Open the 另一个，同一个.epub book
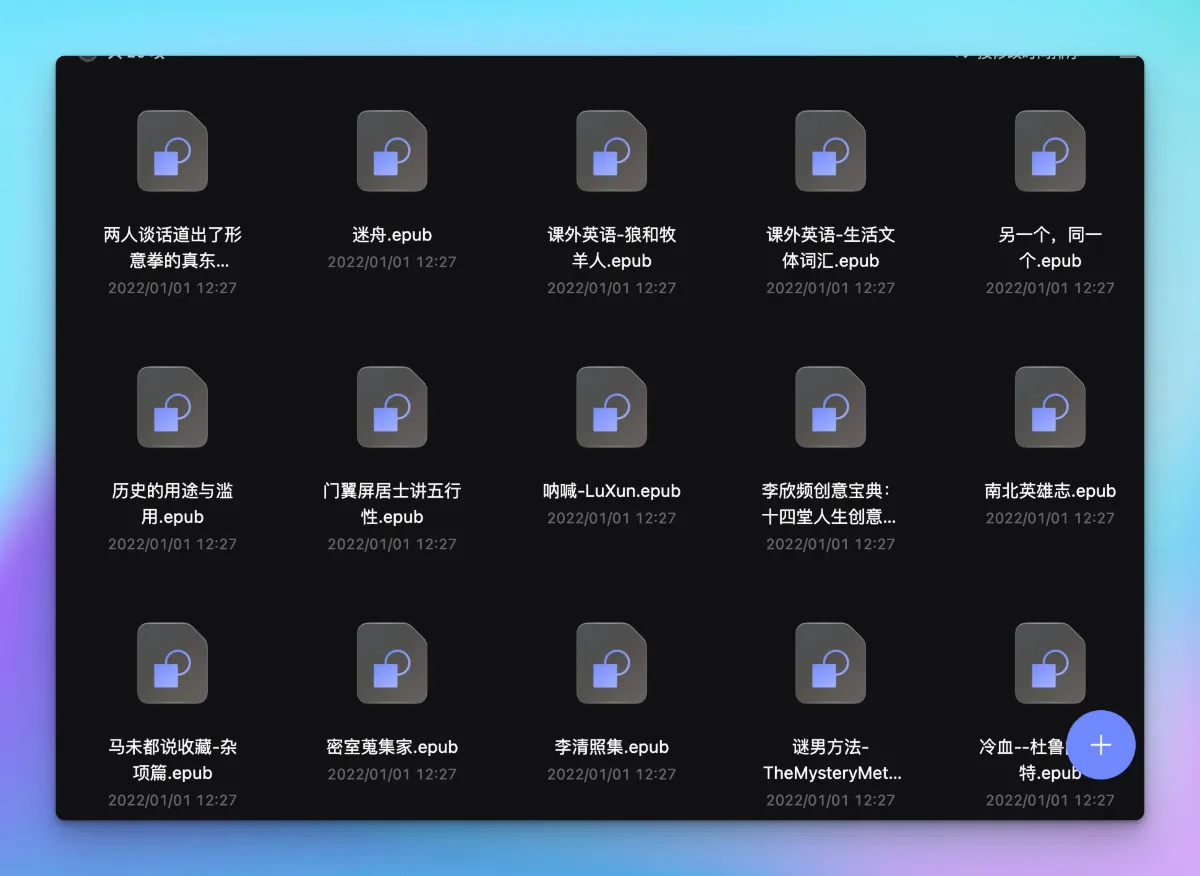 coord(1049,152)
